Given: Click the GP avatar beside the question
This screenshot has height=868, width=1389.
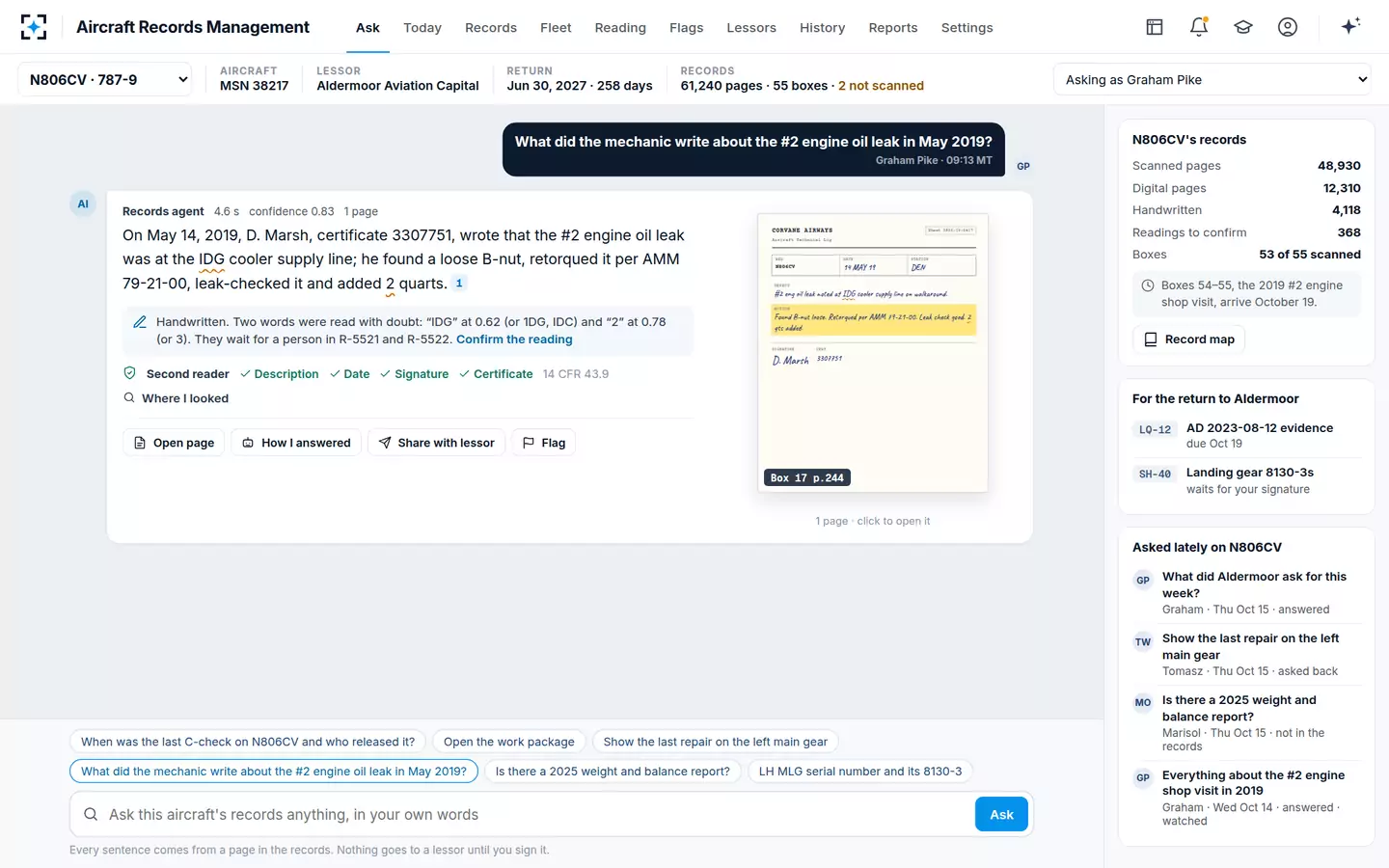Looking at the screenshot, I should pos(1023,166).
